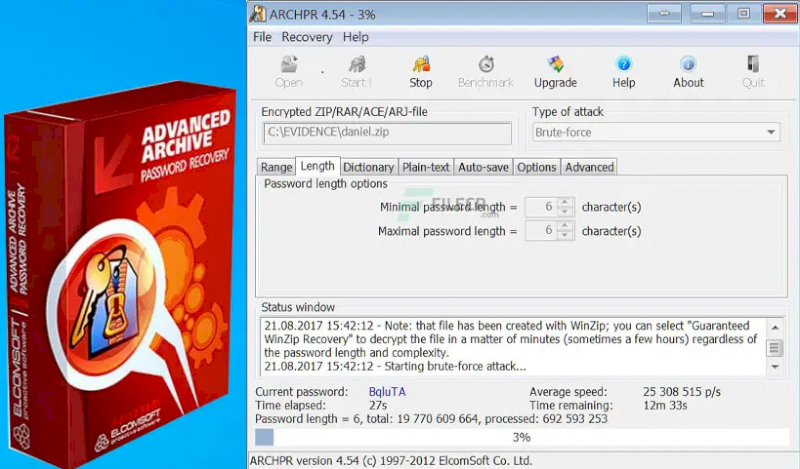
Task: Switch to the Options tab
Action: pos(536,167)
